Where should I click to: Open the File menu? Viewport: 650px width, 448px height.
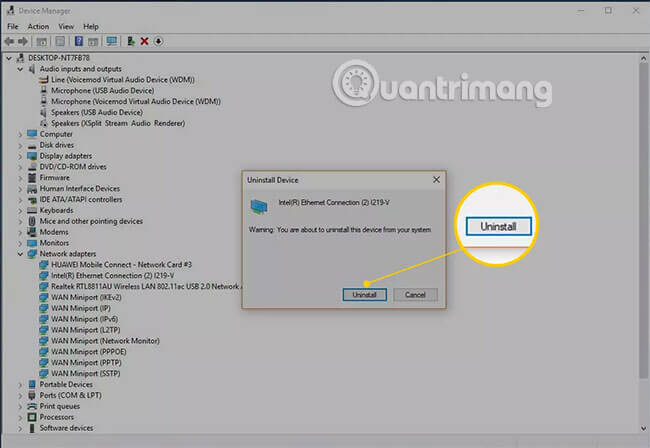tap(13, 27)
